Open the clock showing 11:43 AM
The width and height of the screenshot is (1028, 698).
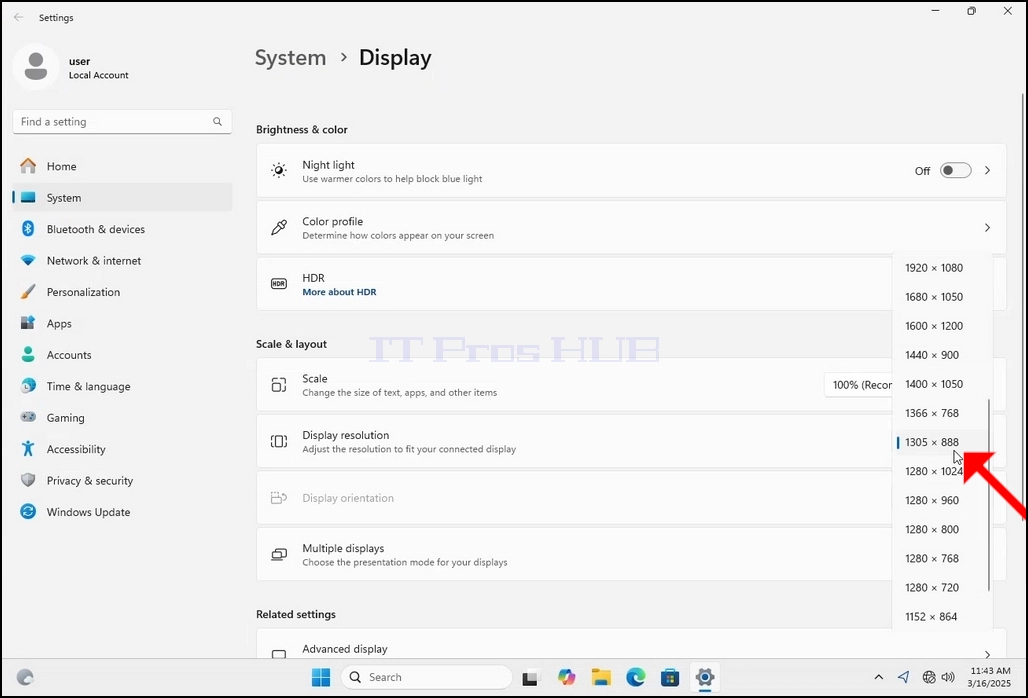click(990, 677)
